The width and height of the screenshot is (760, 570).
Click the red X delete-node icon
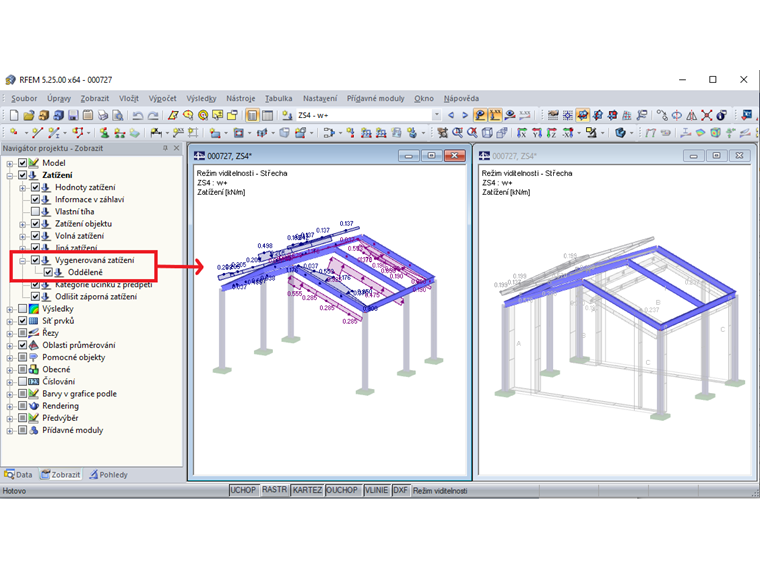707,115
